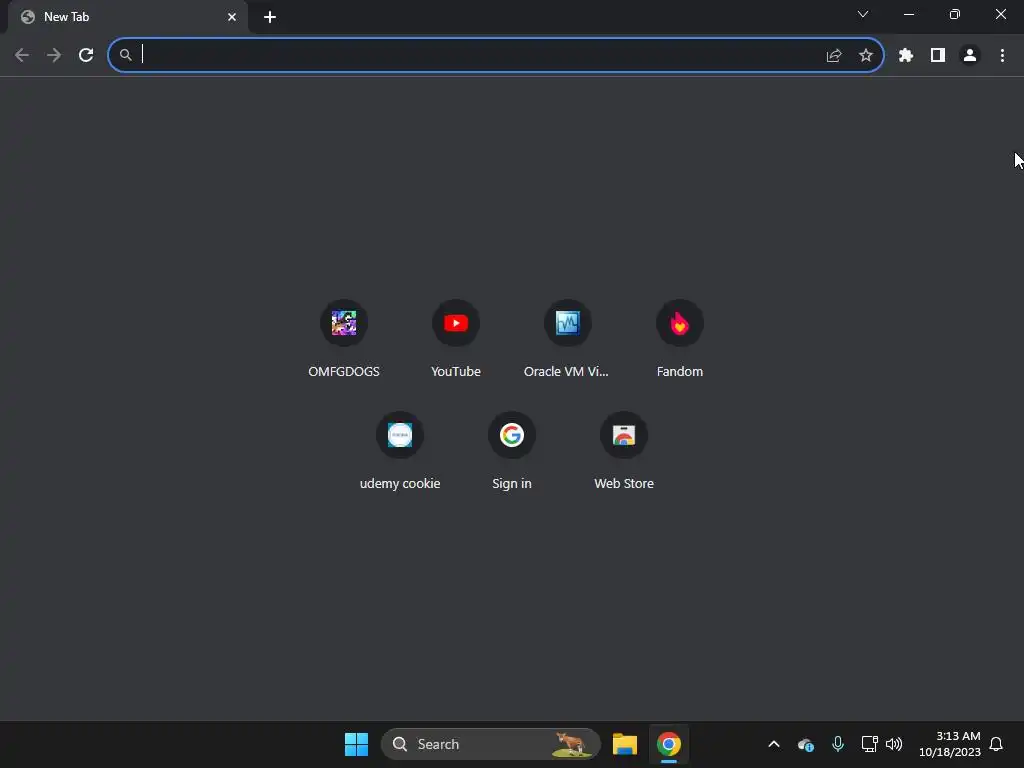Show hidden system tray icons
The height and width of the screenshot is (768, 1024).
pyautogui.click(x=774, y=744)
